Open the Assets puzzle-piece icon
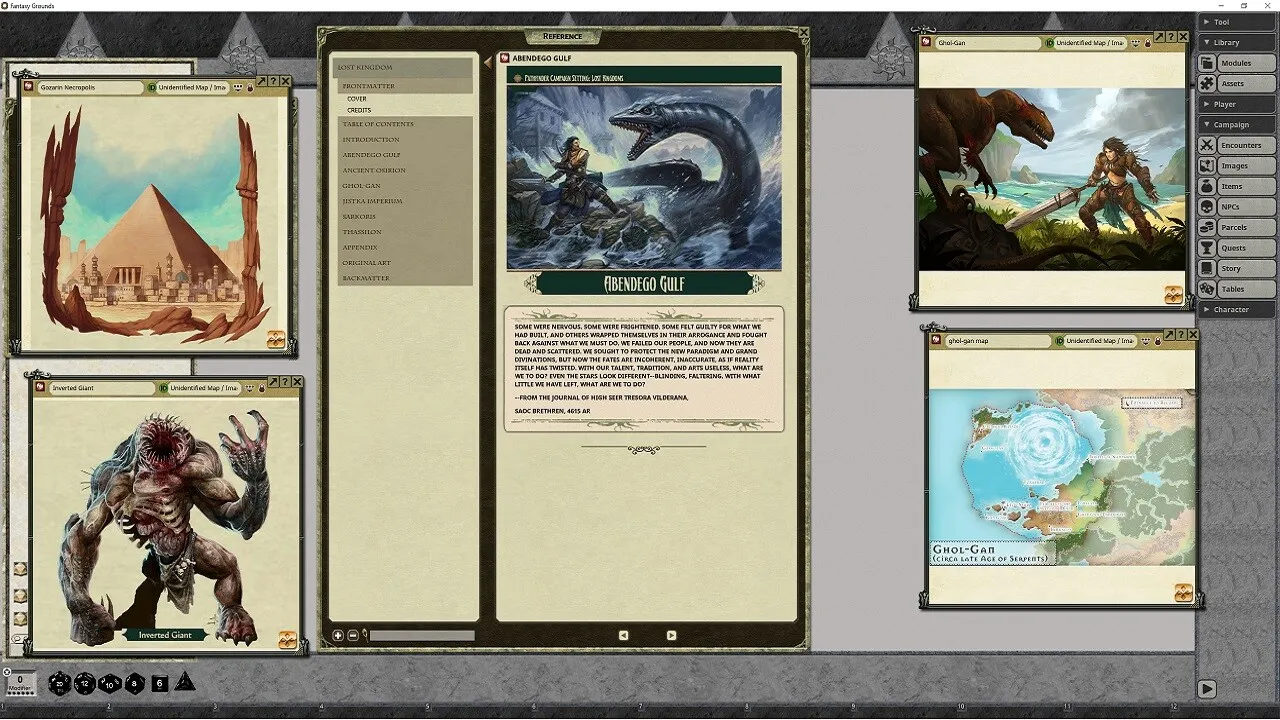1280x720 pixels. (x=1207, y=84)
